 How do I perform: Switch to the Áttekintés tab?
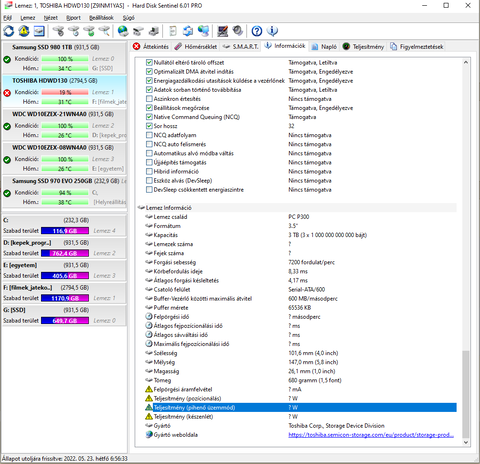click(151, 47)
